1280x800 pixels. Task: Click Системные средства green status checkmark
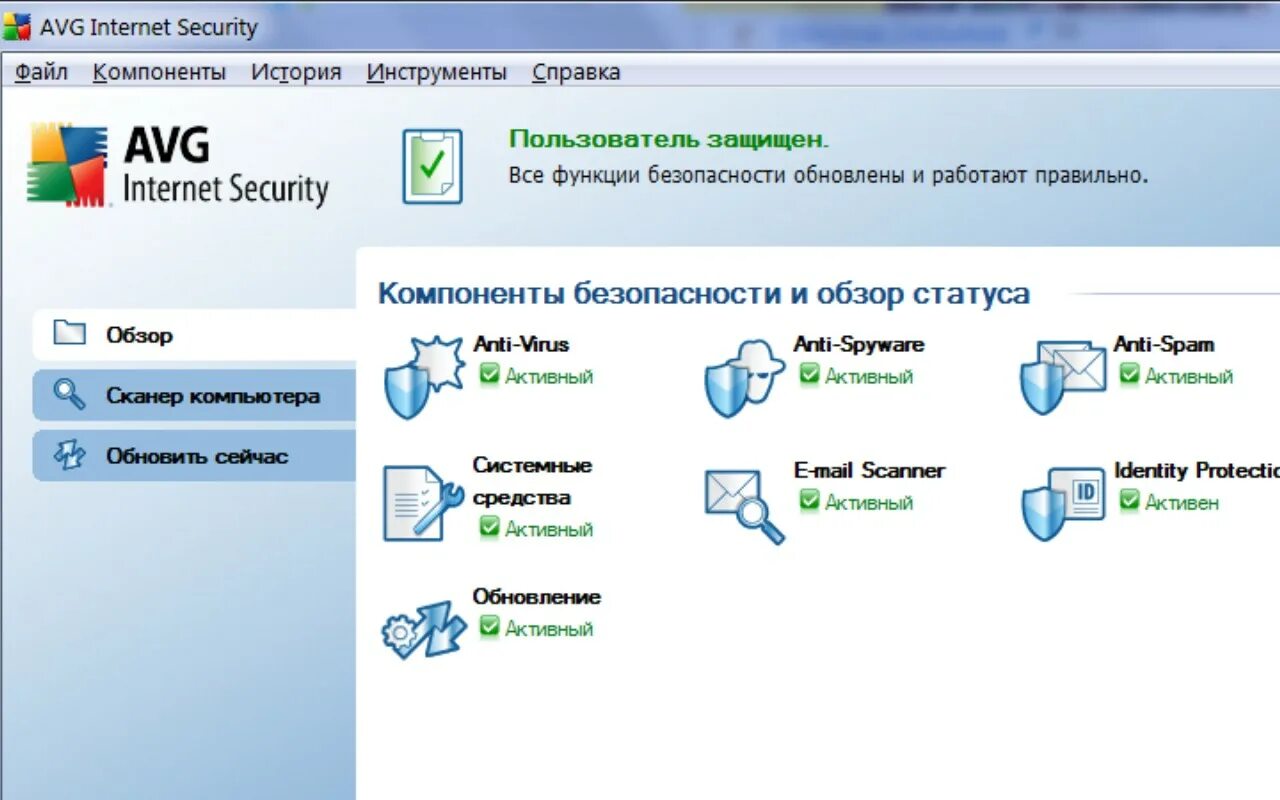coord(489,527)
